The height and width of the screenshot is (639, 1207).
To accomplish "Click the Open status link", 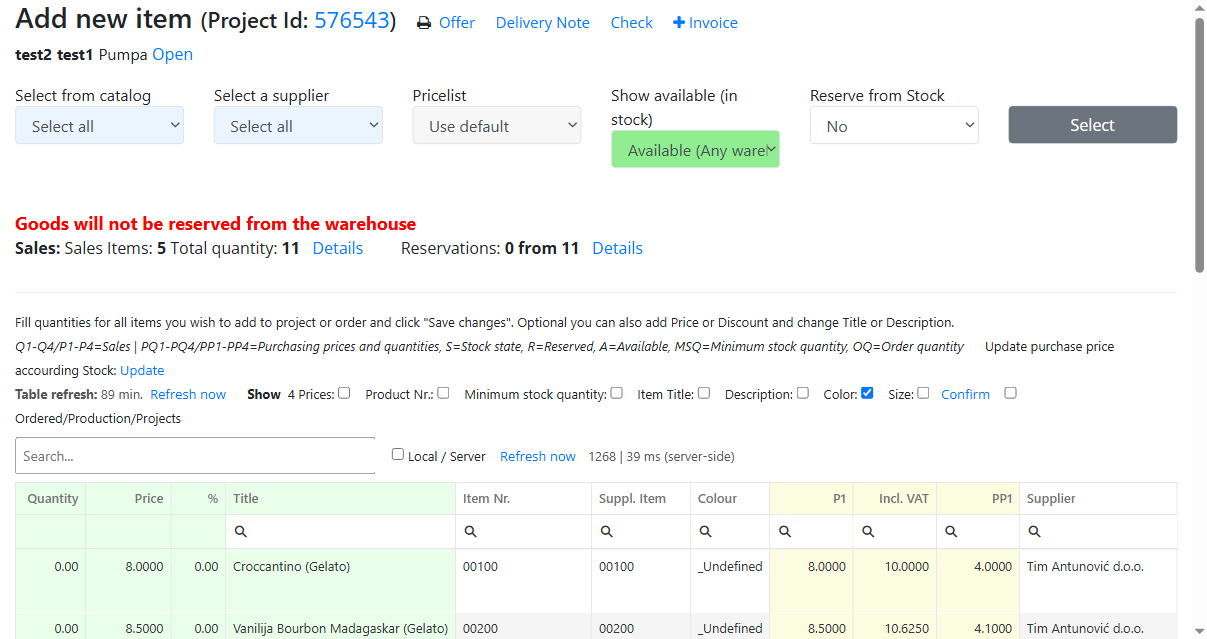I will 173,54.
